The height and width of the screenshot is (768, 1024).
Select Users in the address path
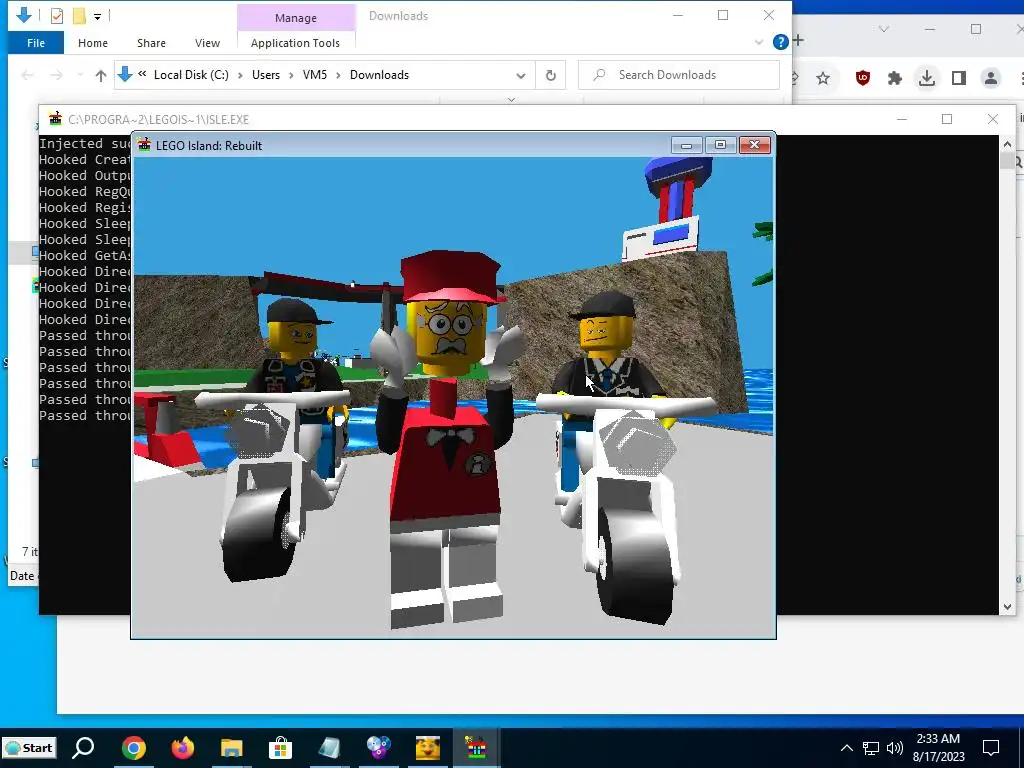pyautogui.click(x=266, y=75)
